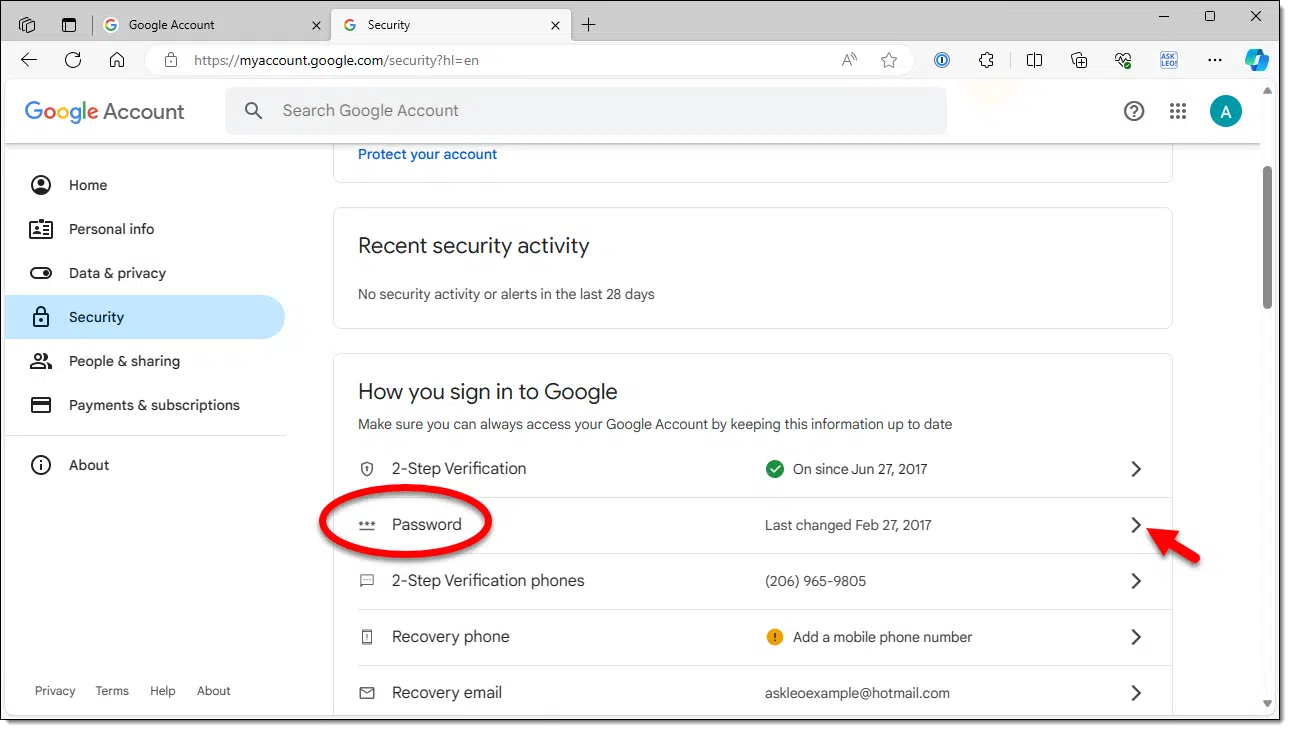This screenshot has width=1290, height=730.
Task: Expand 2-Step Verification phones chevron
Action: pyautogui.click(x=1136, y=581)
